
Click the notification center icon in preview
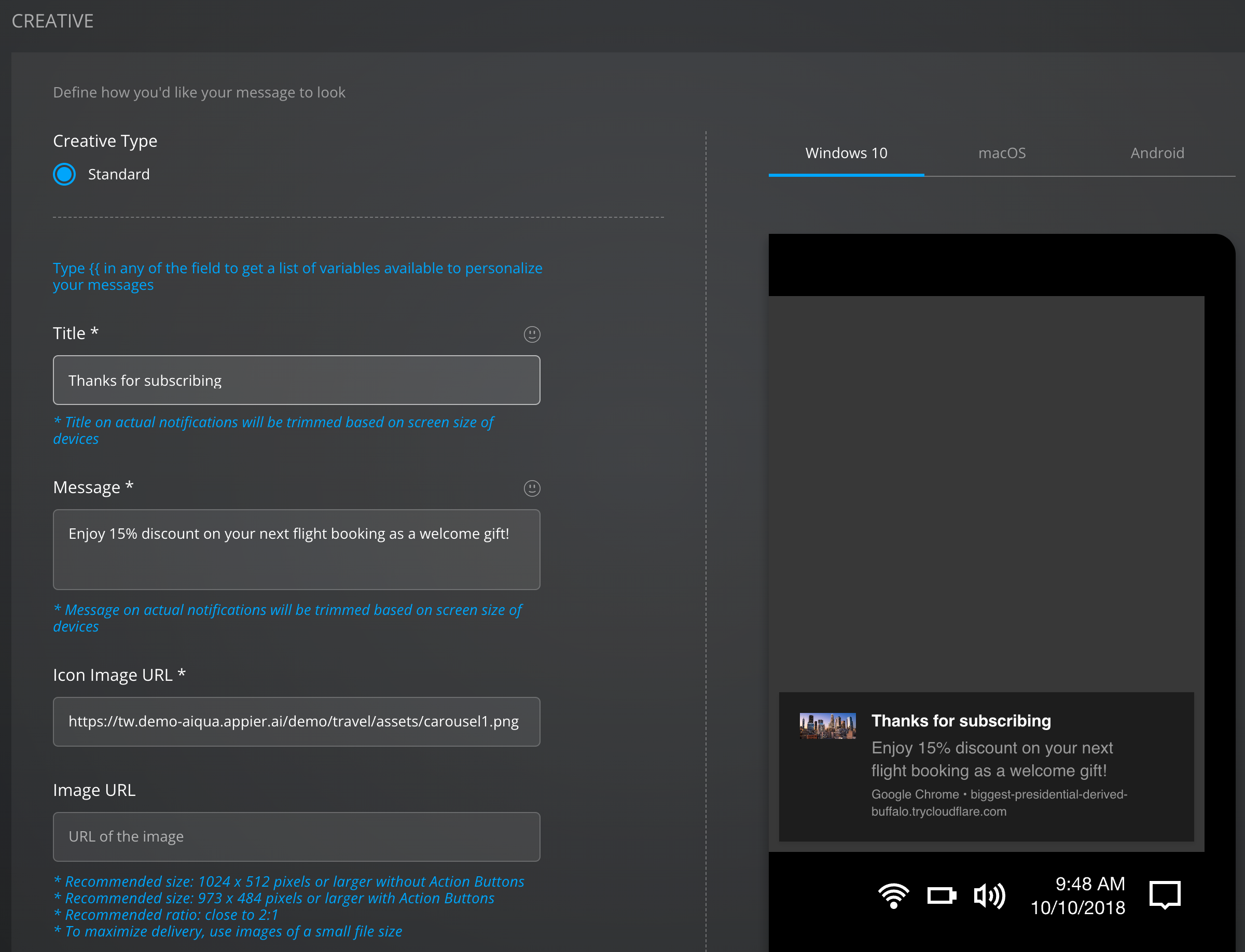pyautogui.click(x=1165, y=895)
